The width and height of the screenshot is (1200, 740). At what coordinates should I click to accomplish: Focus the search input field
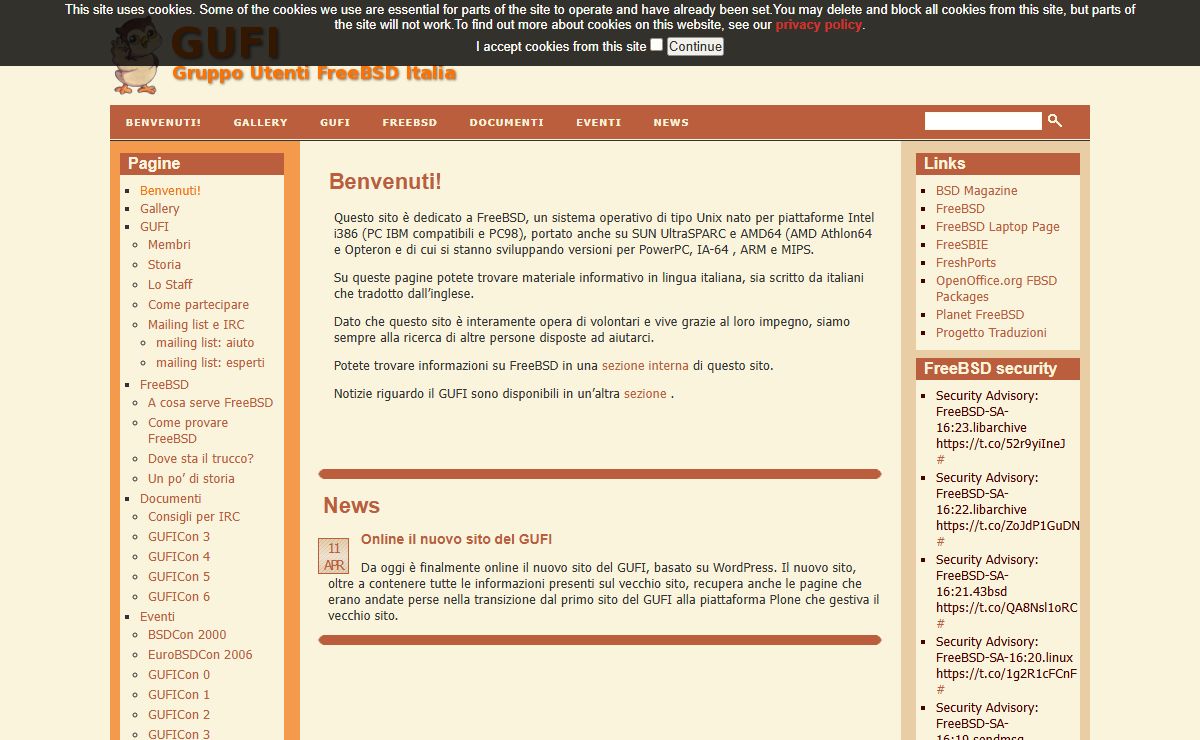tap(983, 121)
